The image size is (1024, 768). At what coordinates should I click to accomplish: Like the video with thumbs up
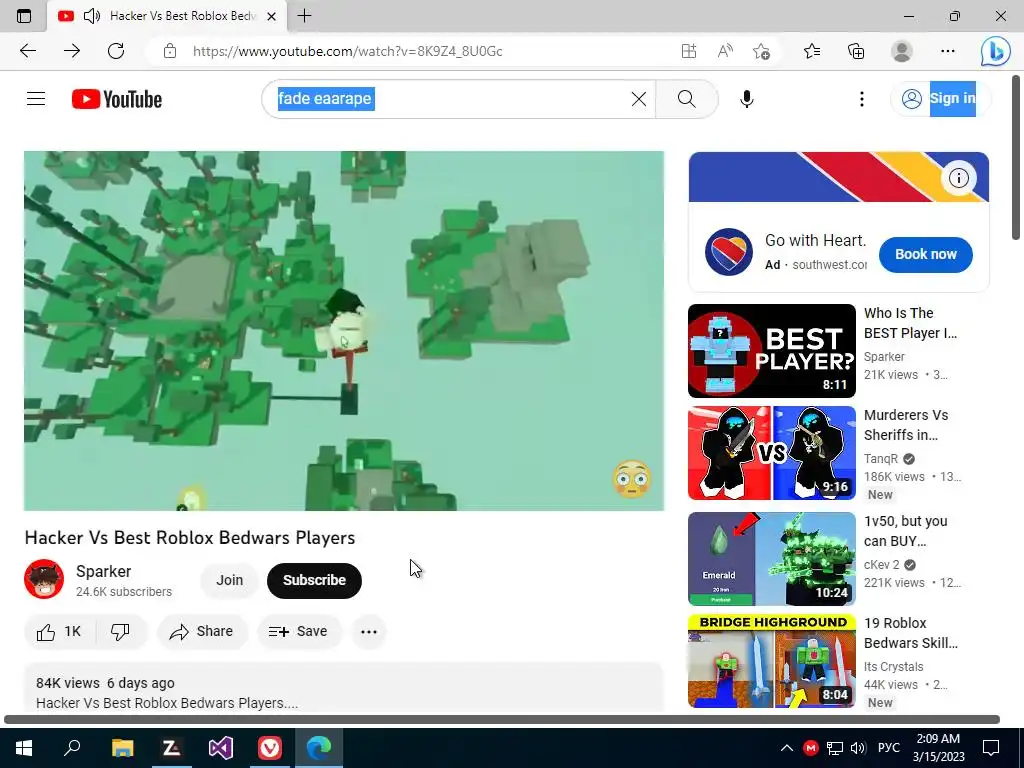tap(59, 632)
